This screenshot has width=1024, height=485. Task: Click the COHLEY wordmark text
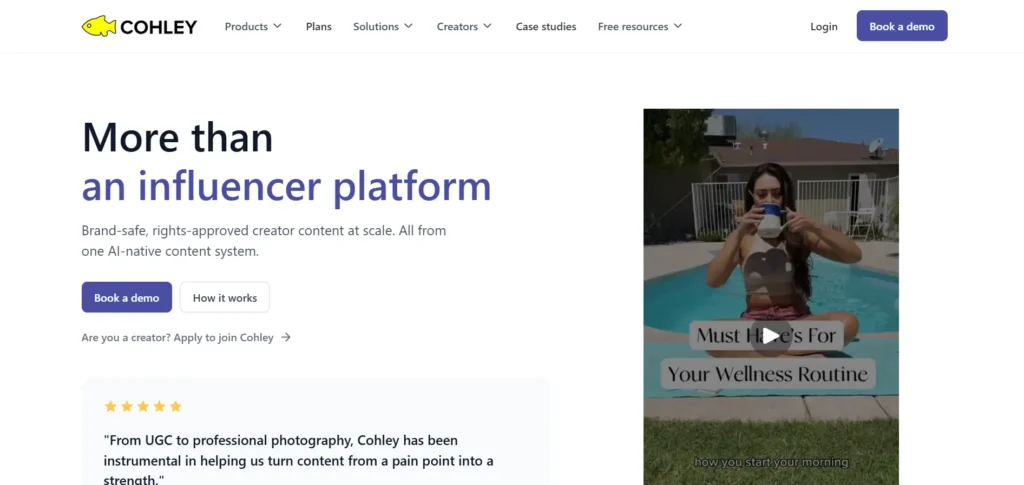(158, 27)
